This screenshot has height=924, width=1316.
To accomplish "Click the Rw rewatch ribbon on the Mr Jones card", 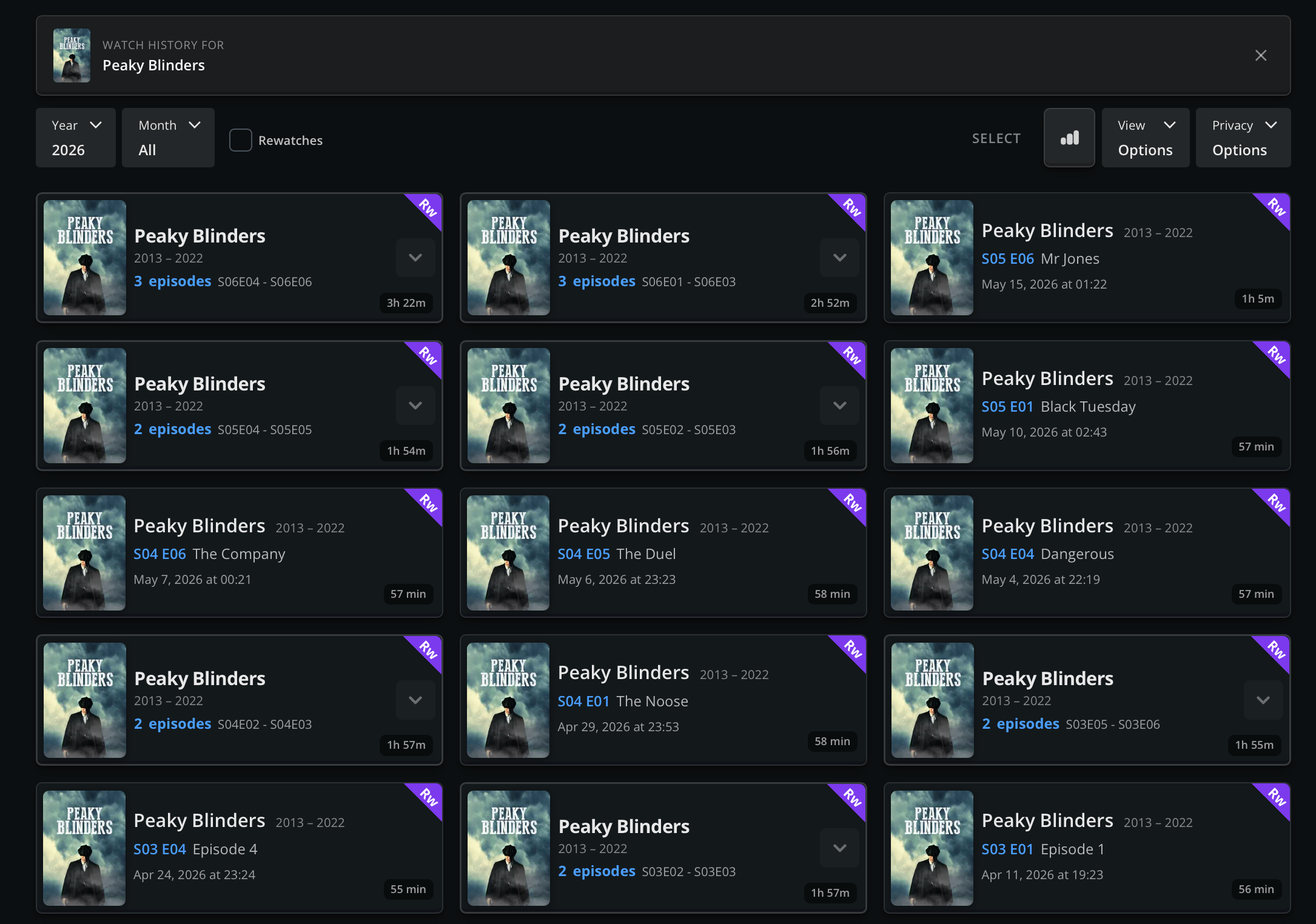I will pyautogui.click(x=1276, y=208).
